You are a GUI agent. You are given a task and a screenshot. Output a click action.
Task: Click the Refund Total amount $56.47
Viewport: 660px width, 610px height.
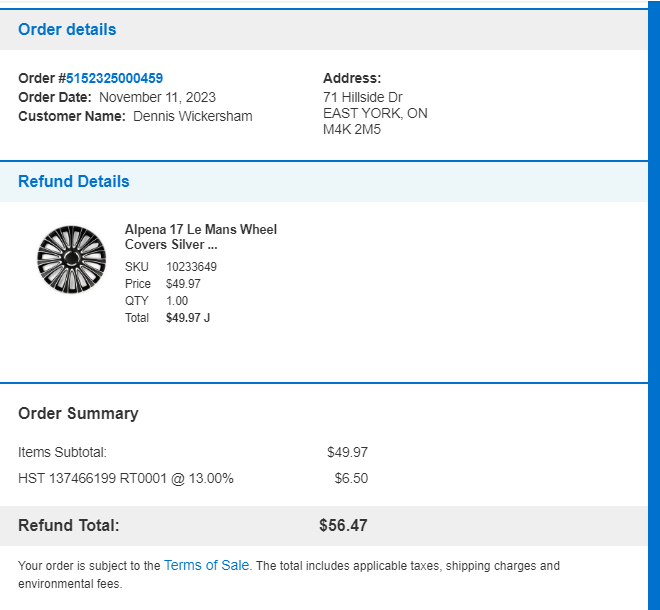point(343,525)
